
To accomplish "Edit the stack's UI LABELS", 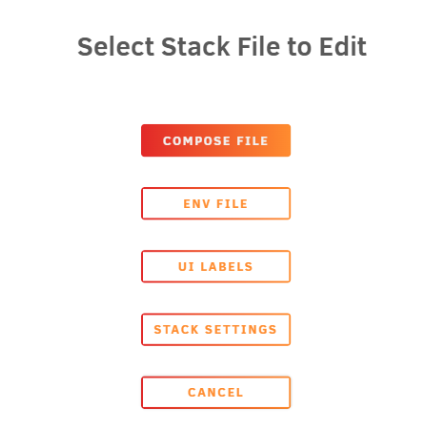I will tap(216, 266).
